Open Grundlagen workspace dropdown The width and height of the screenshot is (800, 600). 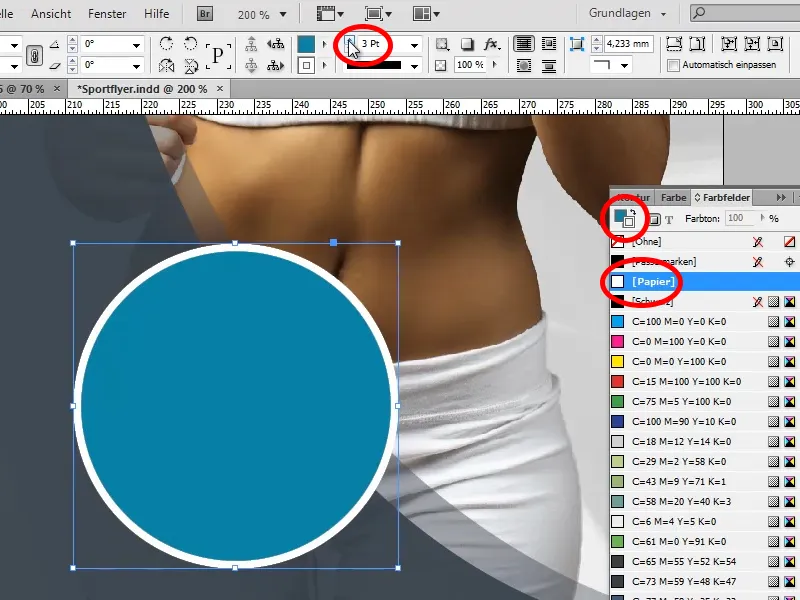[663, 14]
